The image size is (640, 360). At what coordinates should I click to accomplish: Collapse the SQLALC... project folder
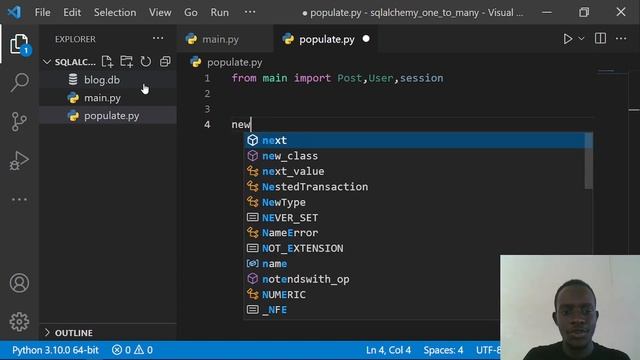point(69,62)
